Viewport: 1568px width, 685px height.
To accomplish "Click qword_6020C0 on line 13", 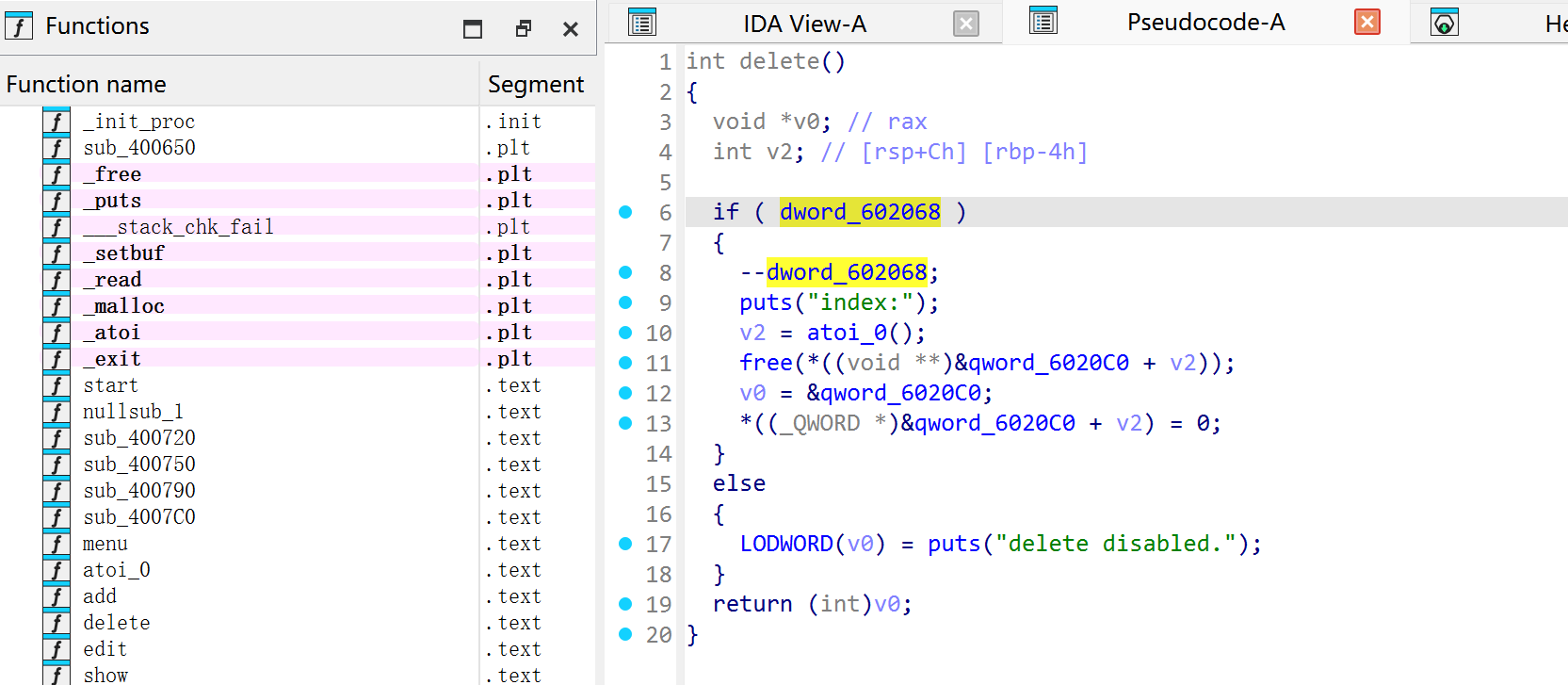I will [x=994, y=423].
